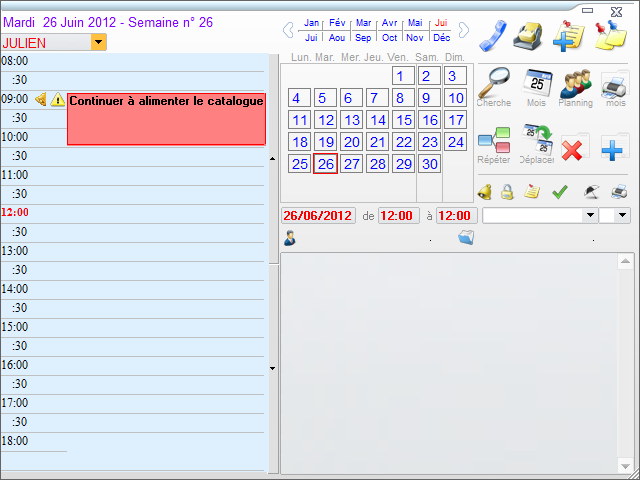Delete using the red X icon
This screenshot has width=640, height=480.
[573, 150]
